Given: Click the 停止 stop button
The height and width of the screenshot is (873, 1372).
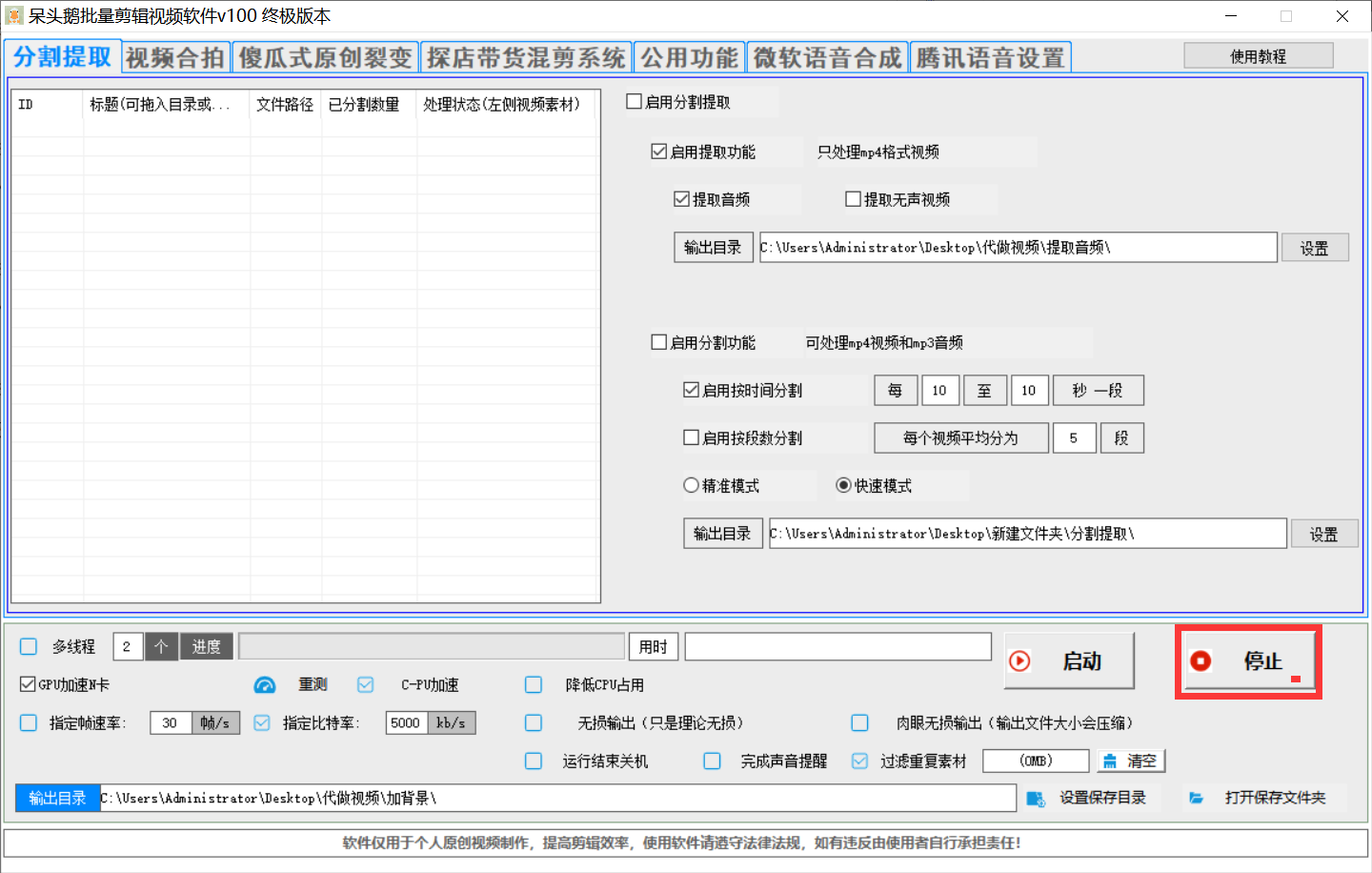Looking at the screenshot, I should point(1249,660).
